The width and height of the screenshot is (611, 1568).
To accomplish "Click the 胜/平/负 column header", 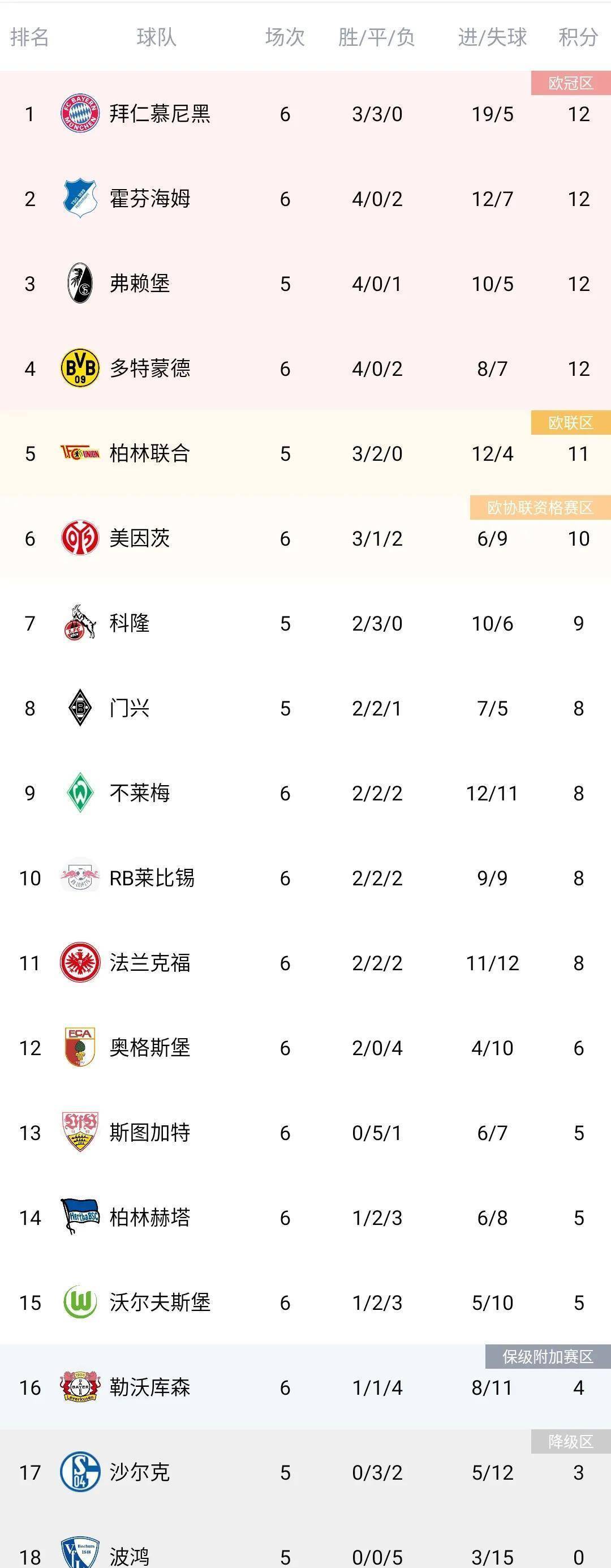I will (377, 37).
